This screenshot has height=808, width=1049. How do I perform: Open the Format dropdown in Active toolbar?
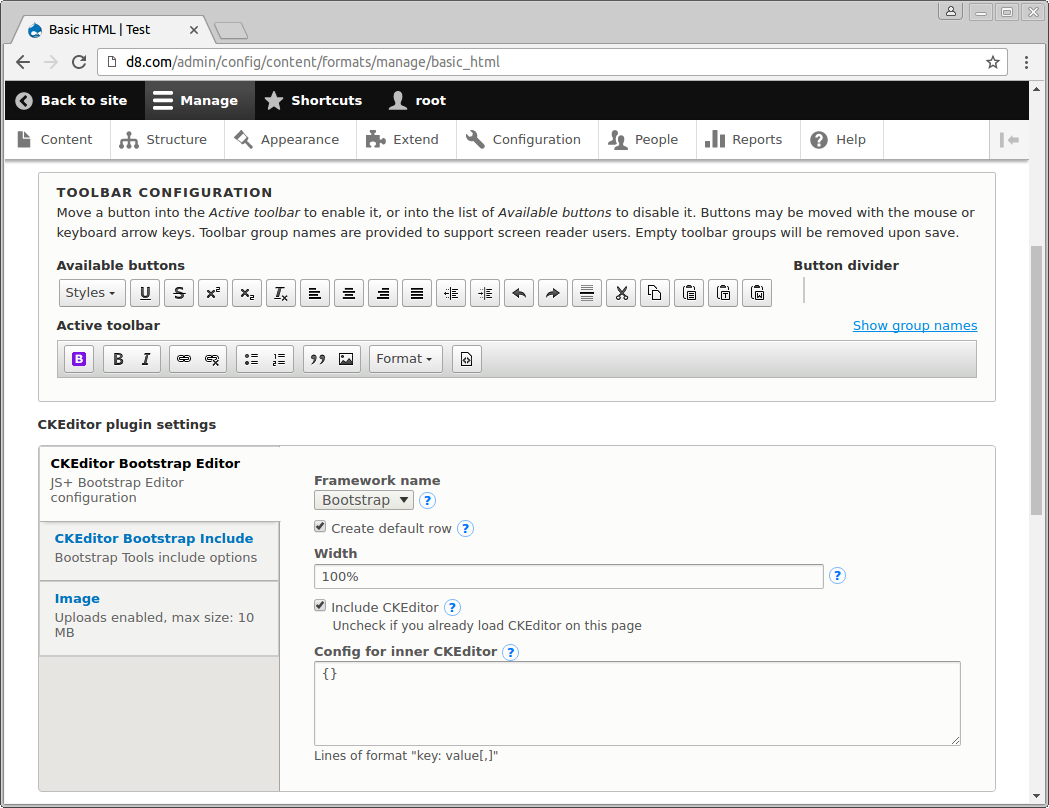pos(405,359)
